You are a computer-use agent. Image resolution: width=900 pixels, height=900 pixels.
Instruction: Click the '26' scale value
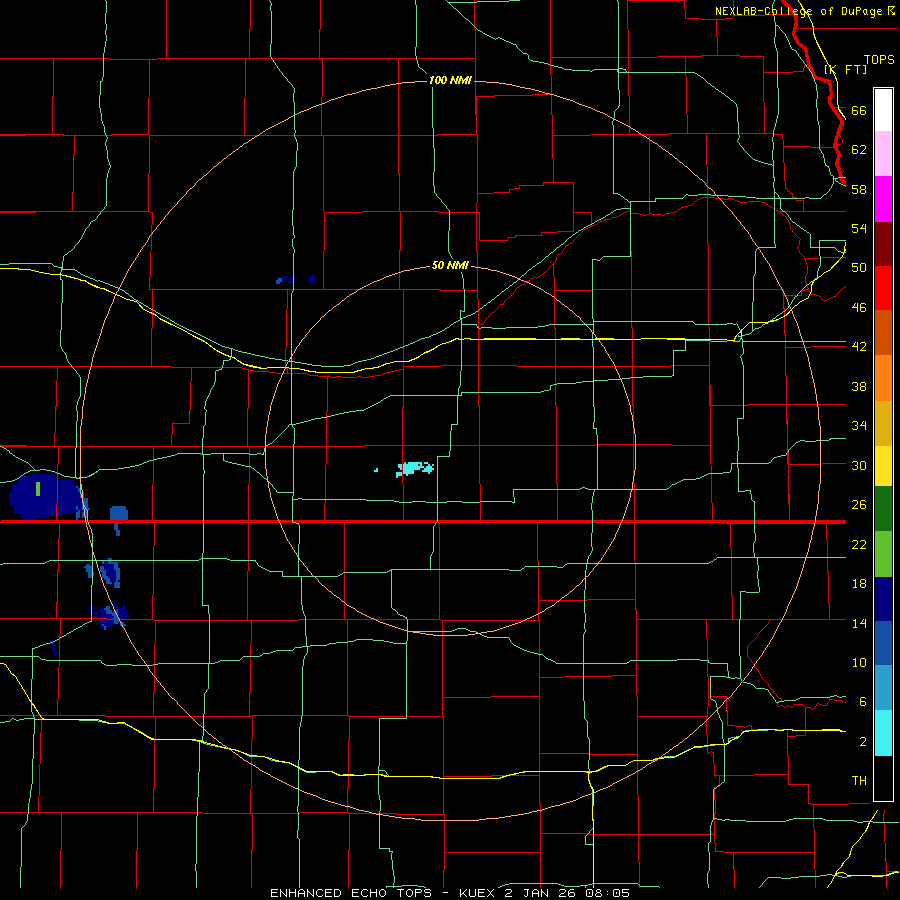859,505
